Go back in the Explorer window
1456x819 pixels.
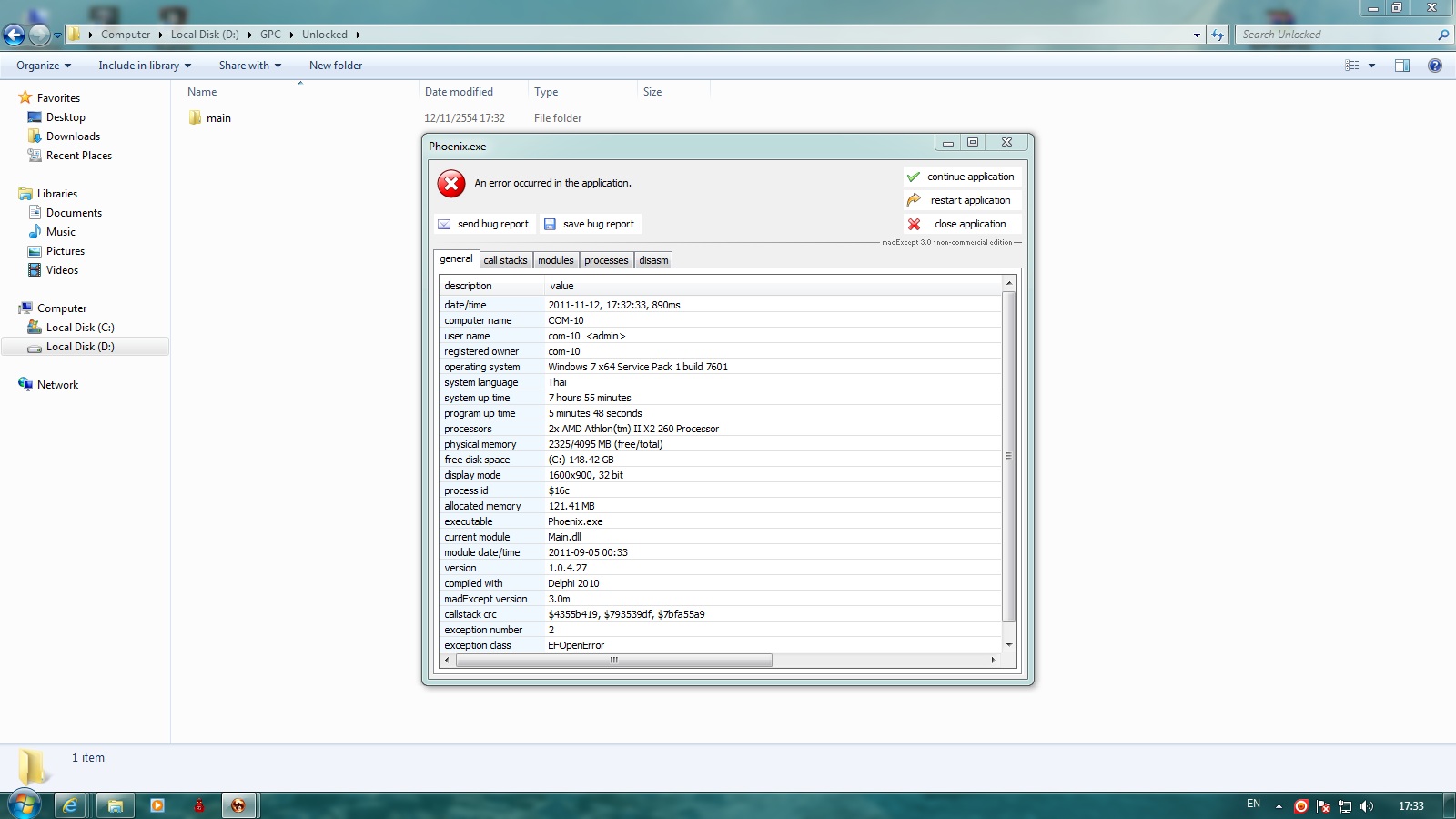click(14, 35)
